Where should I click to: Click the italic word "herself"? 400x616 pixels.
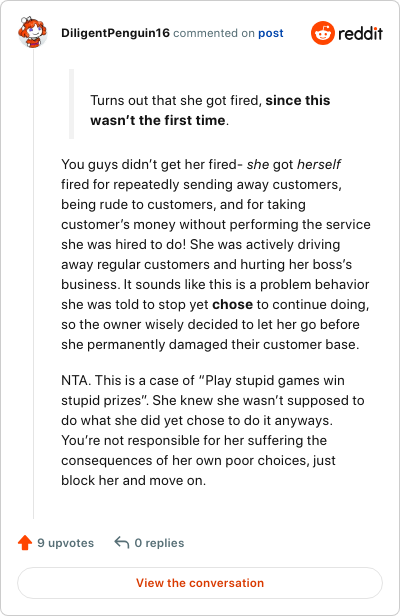click(319, 164)
